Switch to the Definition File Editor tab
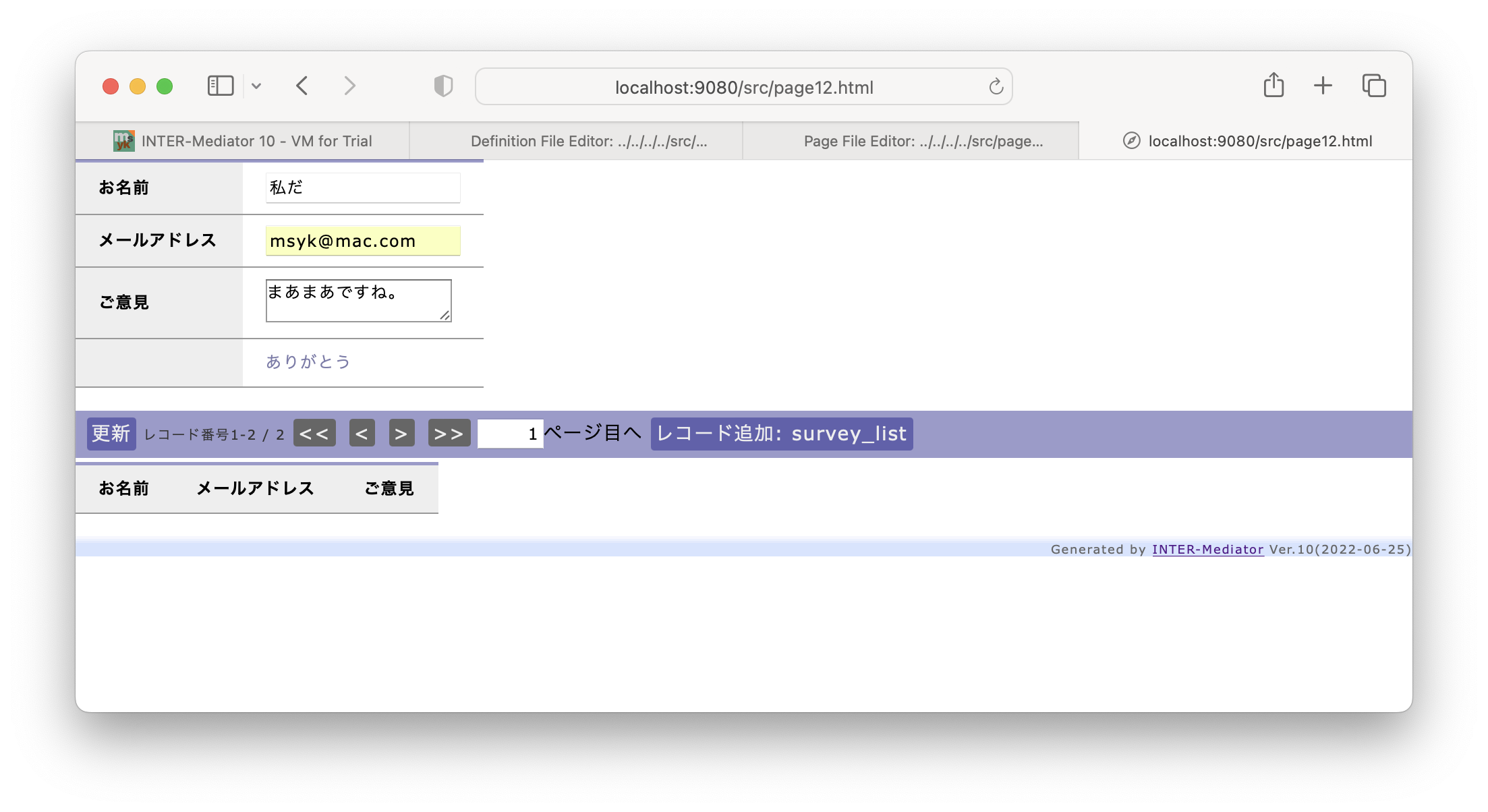Viewport: 1488px width, 812px height. (576, 141)
